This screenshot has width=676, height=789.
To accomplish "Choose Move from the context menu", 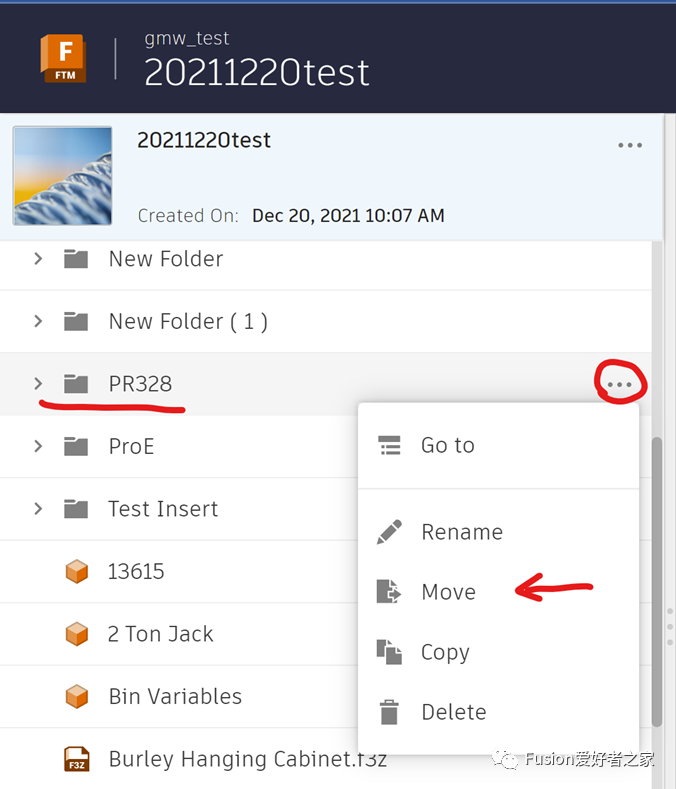I will 448,592.
